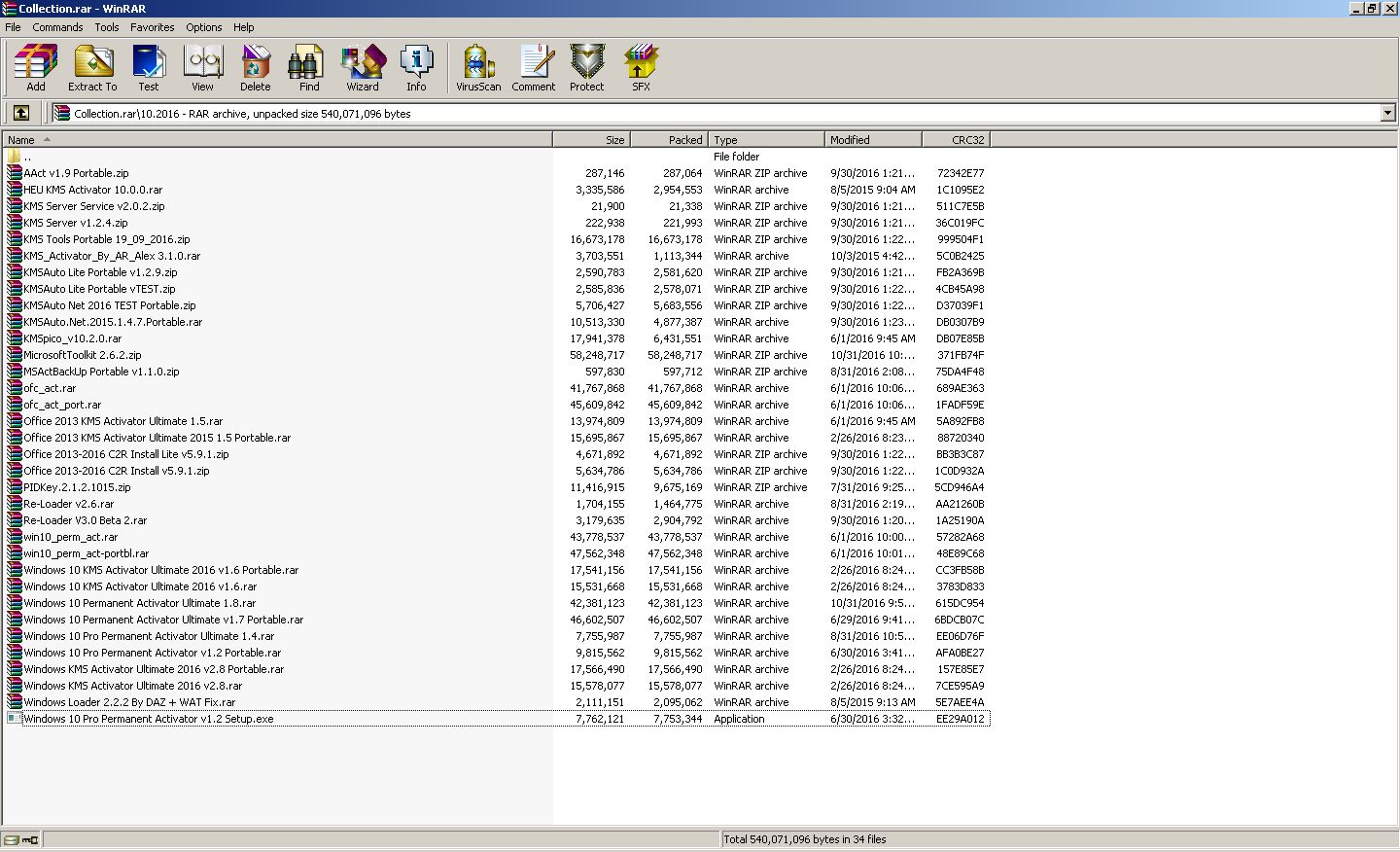Click the Protect archive icon

[587, 67]
